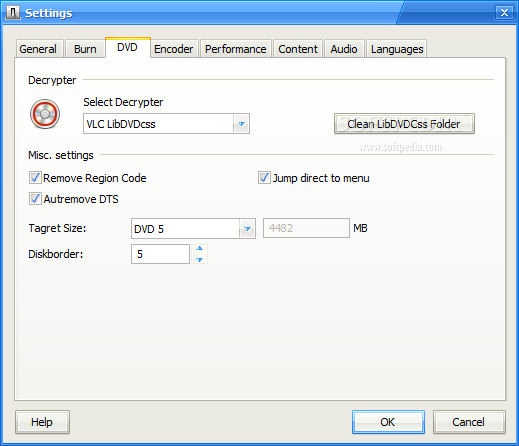Open the Burn tab
The height and width of the screenshot is (446, 519).
85,49
